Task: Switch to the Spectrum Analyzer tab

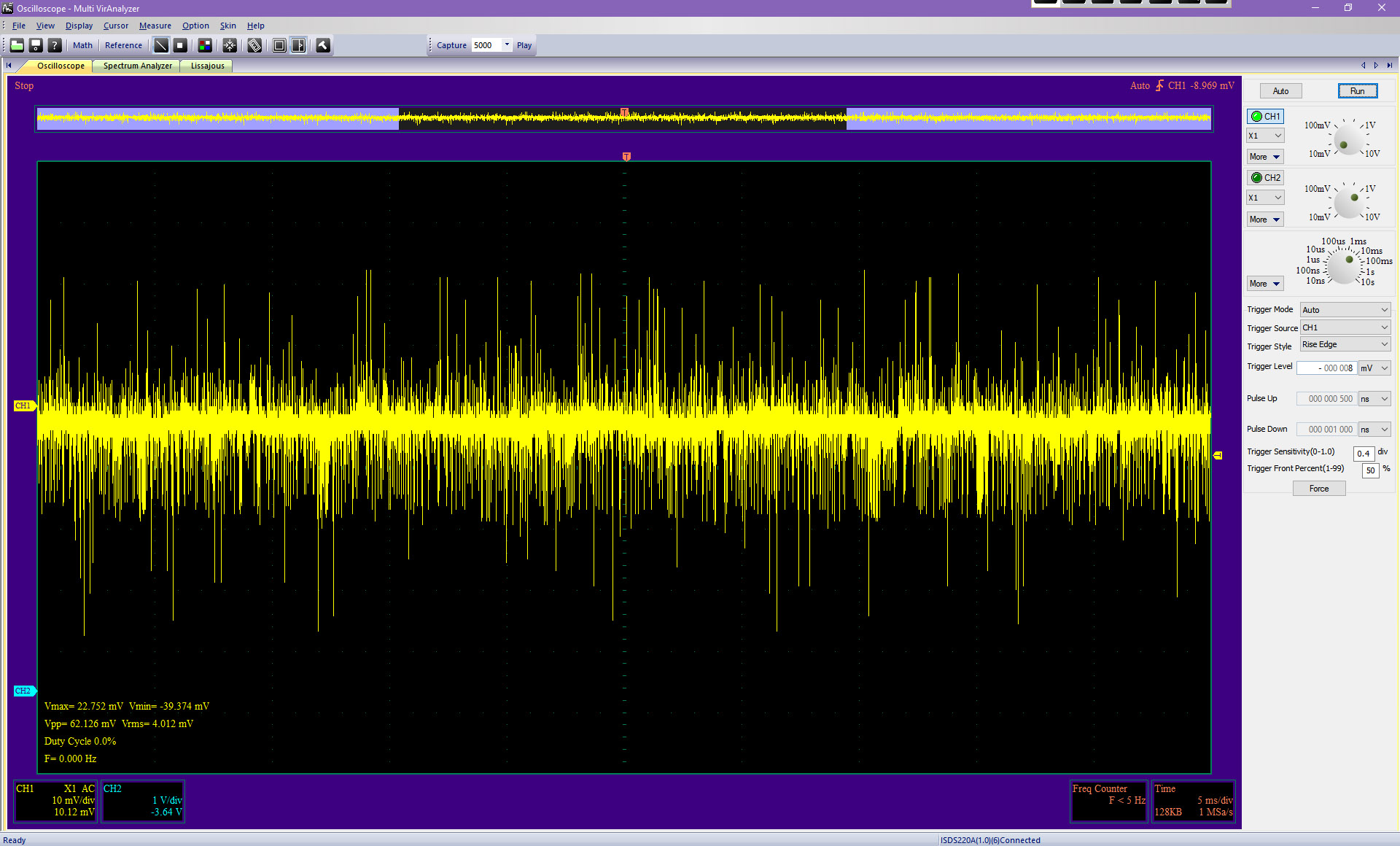Action: coord(137,66)
